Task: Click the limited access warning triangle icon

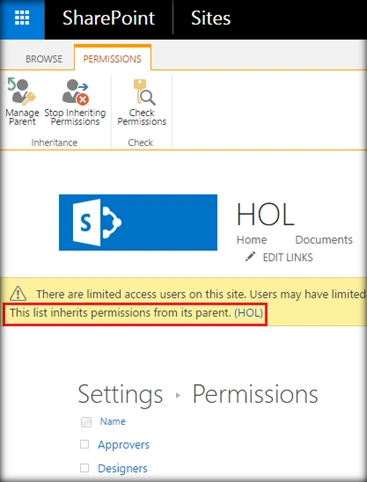Action: (18, 294)
